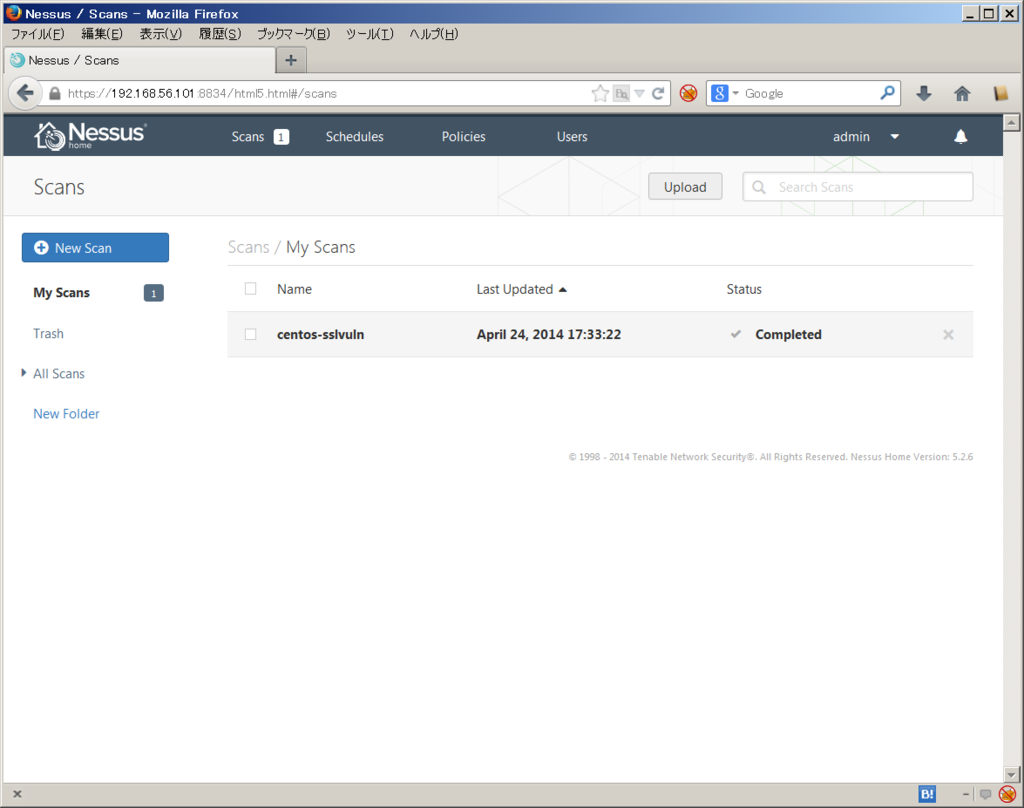Select the Nessus / Scans browser tab
This screenshot has width=1024, height=808.
(x=140, y=60)
